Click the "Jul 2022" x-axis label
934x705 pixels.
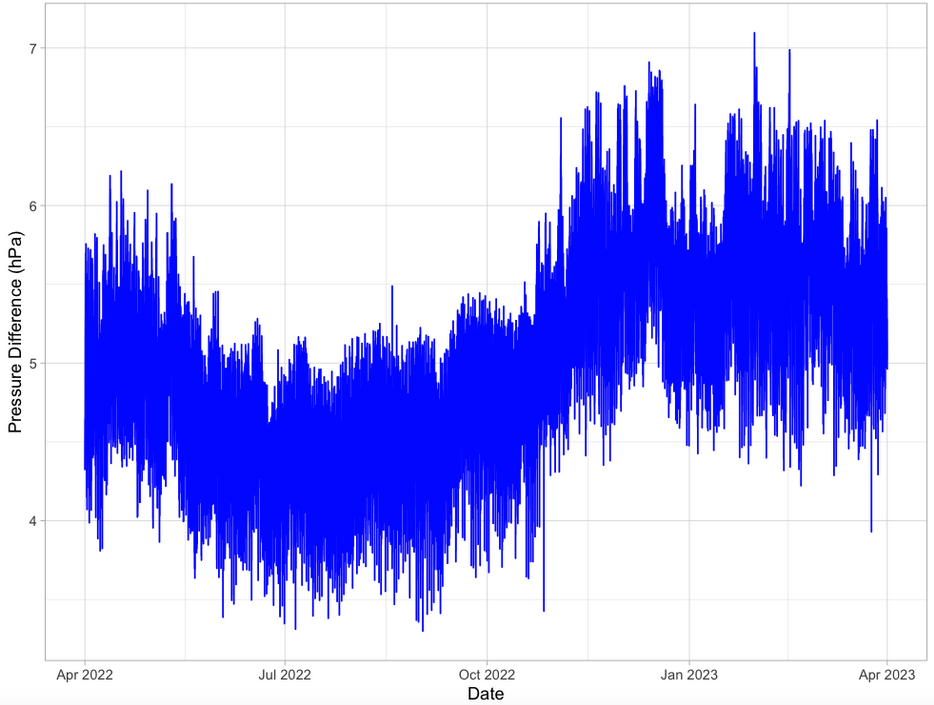[x=285, y=674]
